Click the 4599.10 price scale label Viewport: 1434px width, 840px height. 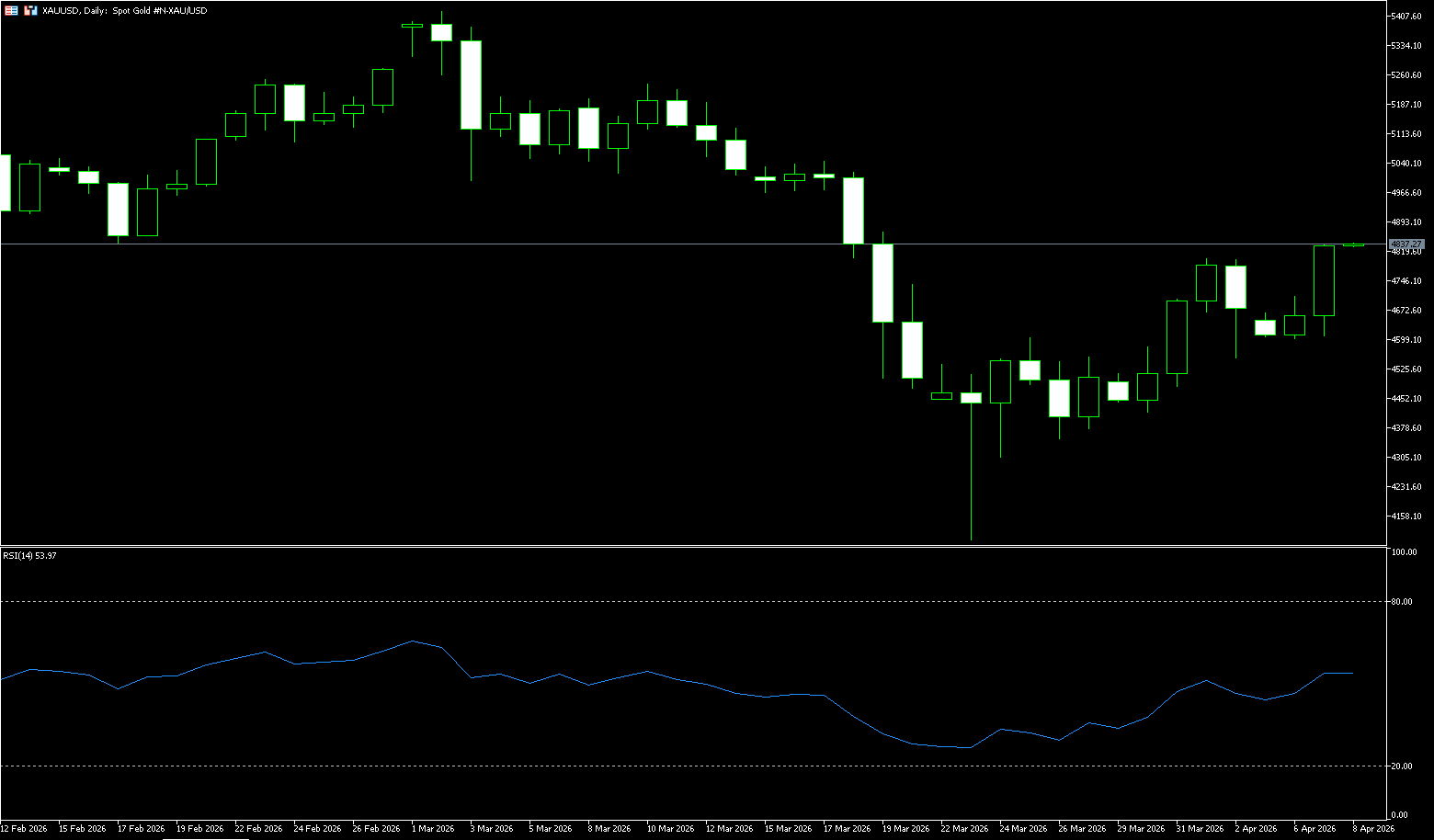coord(1406,340)
